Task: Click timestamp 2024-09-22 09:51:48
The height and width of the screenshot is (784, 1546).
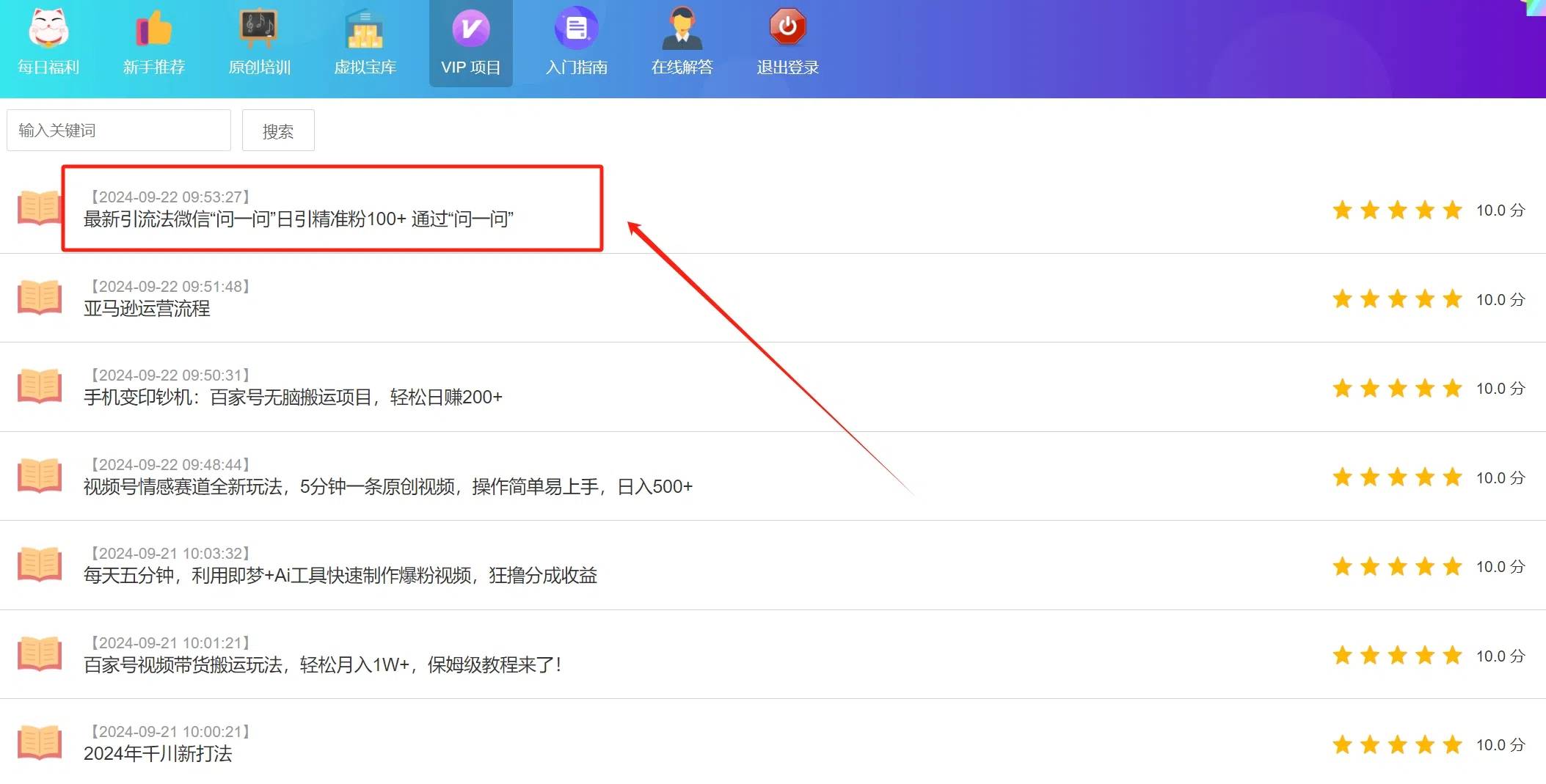Action: 170,287
